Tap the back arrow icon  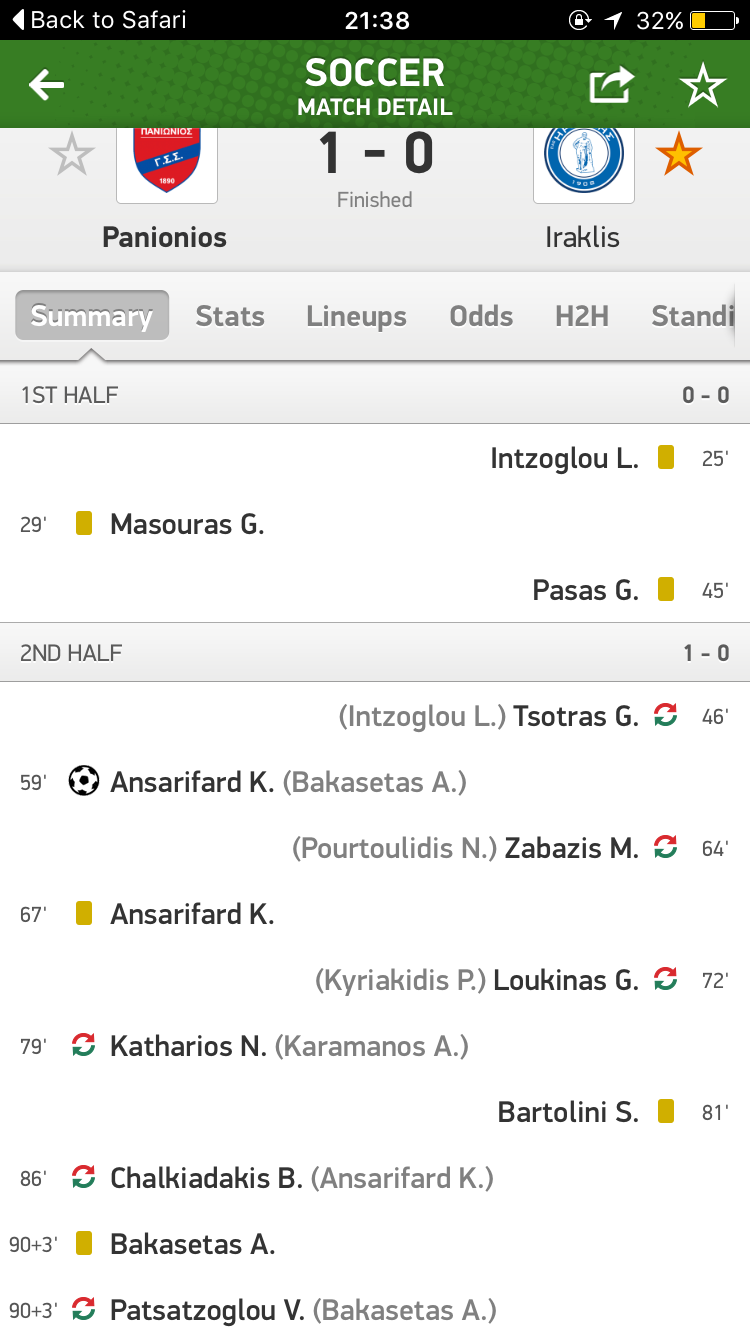point(46,85)
